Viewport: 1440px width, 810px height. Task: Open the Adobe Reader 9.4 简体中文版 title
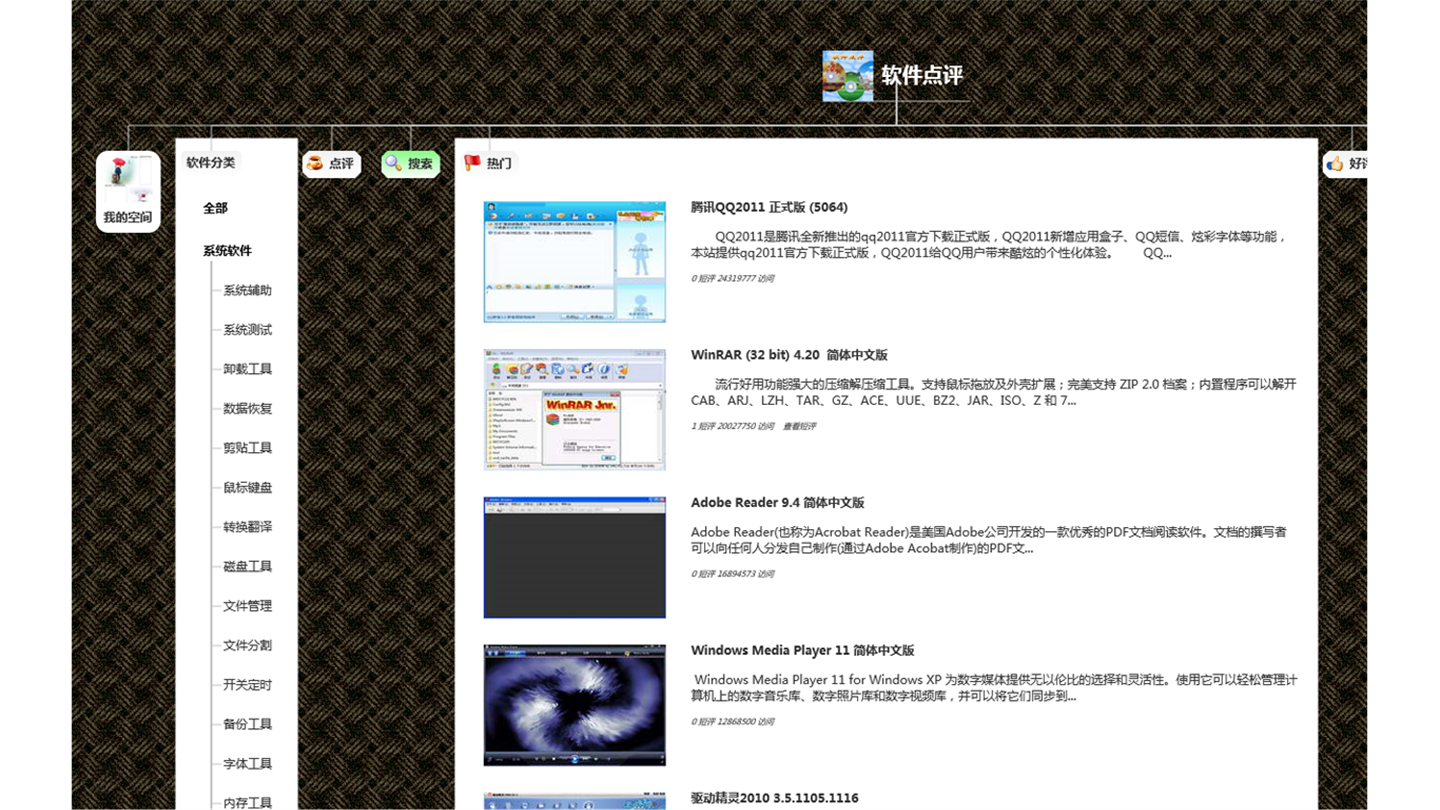click(777, 503)
